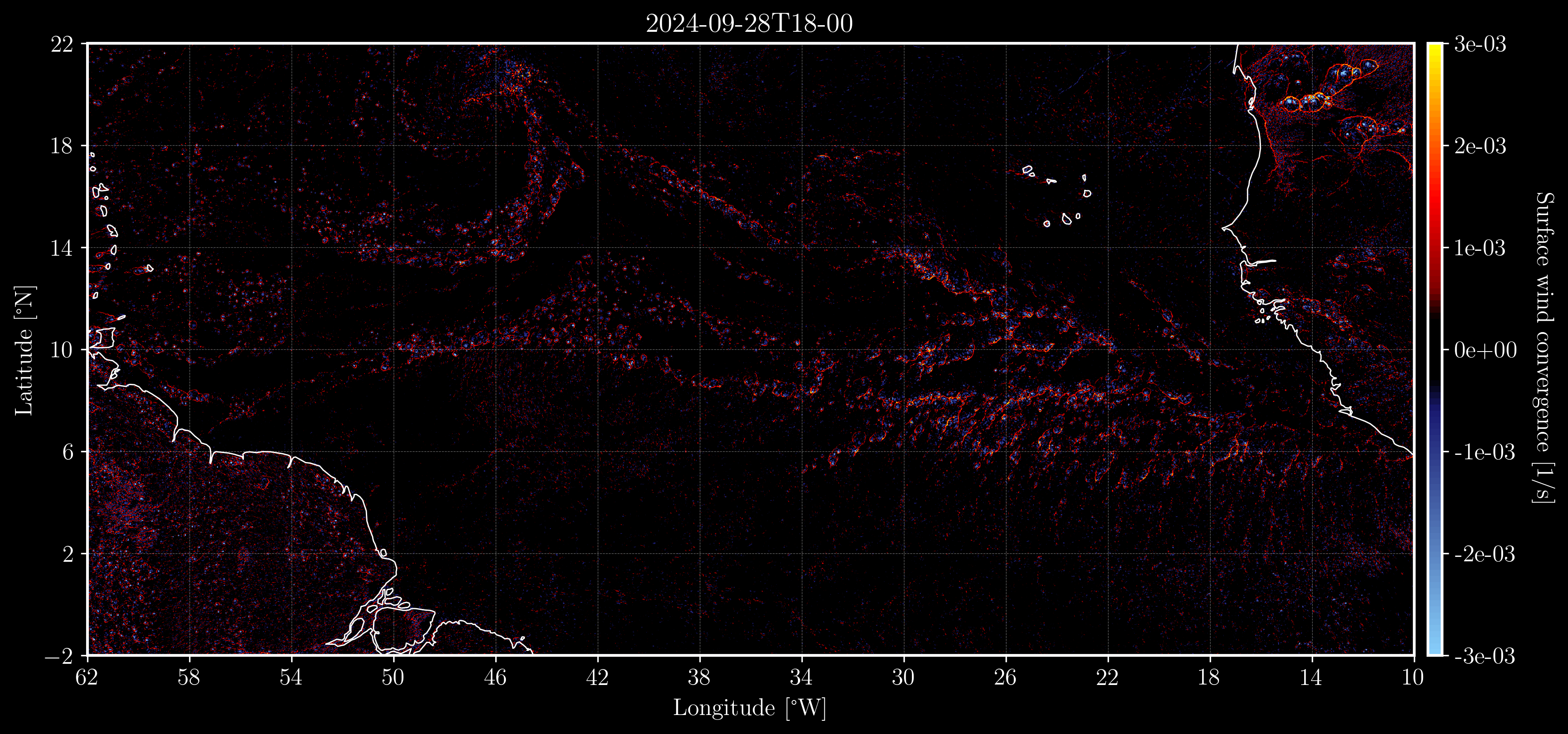Click the latitude tick label 14

pos(61,248)
